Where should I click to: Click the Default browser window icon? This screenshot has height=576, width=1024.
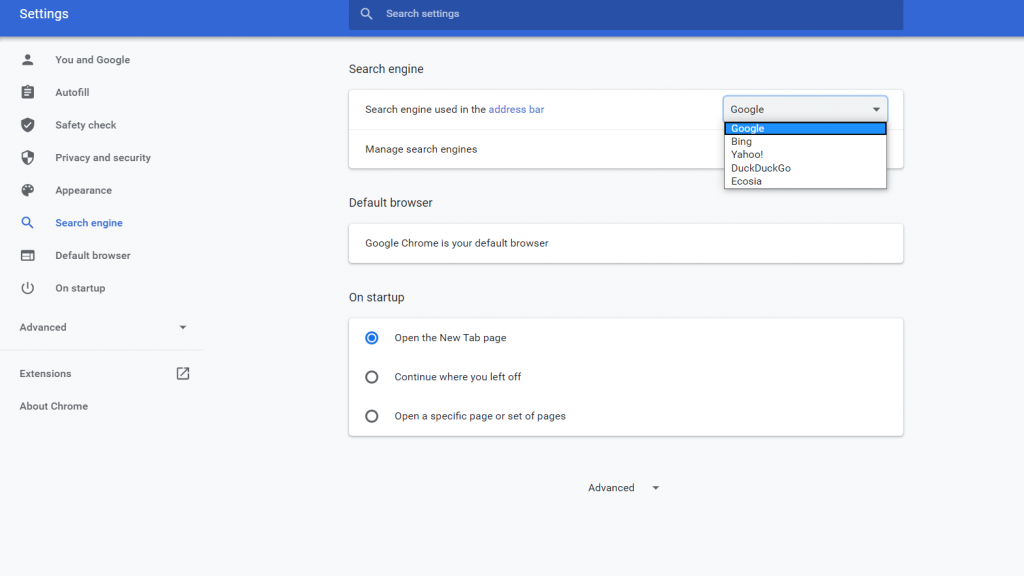tap(28, 255)
